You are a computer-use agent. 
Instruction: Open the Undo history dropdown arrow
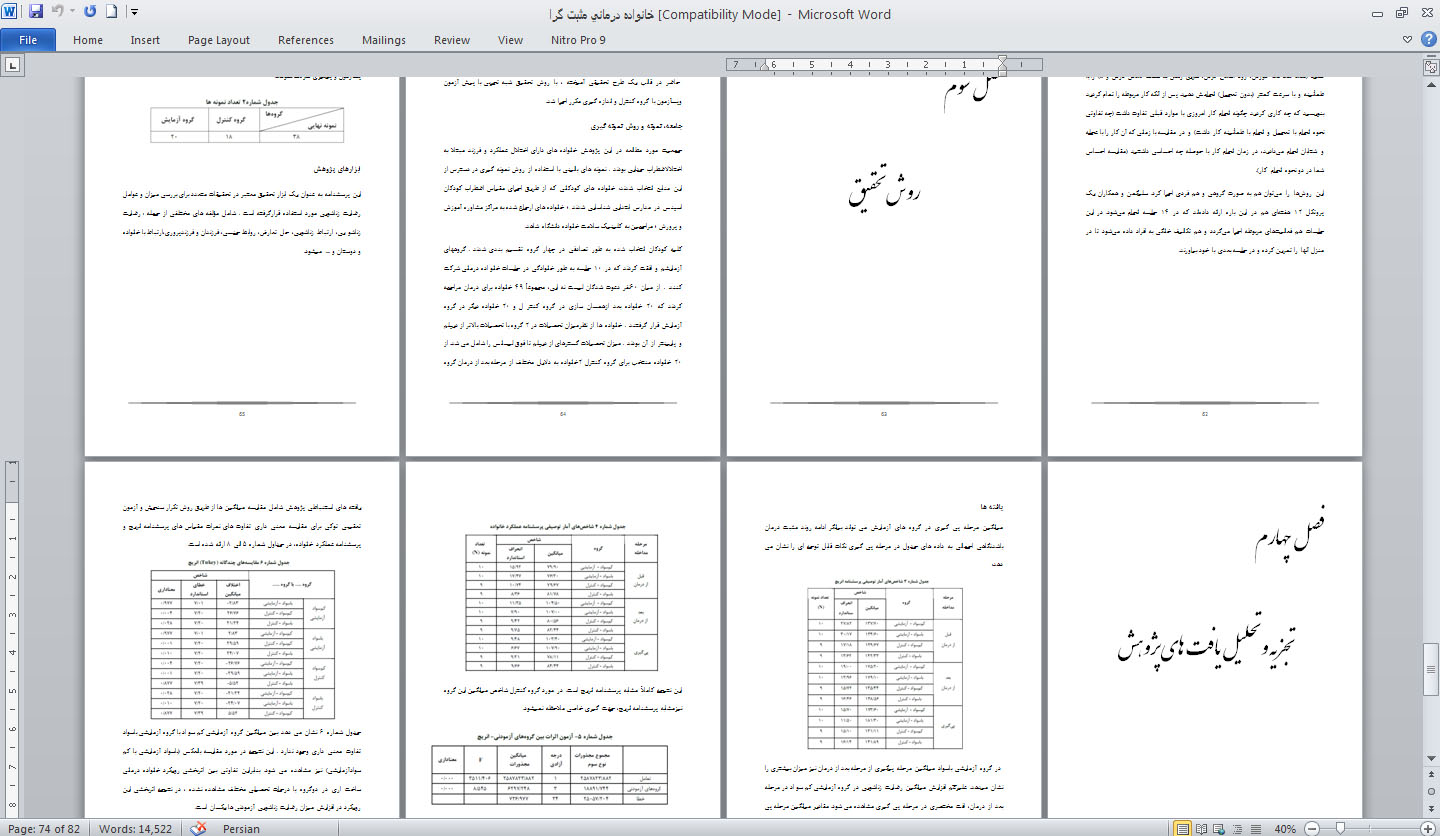[73, 13]
